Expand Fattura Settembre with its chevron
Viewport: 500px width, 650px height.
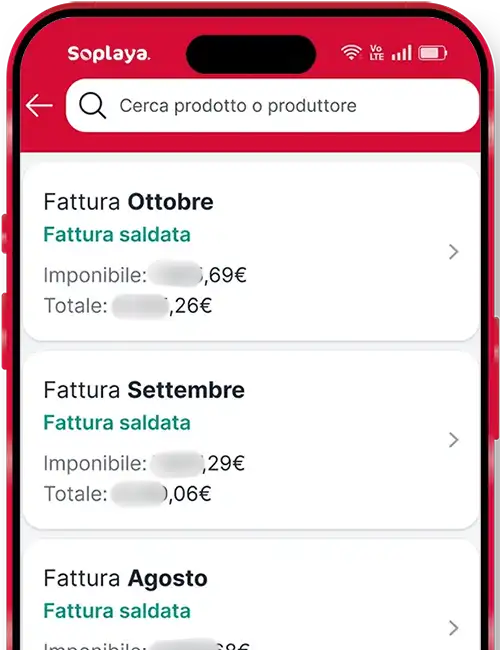tap(454, 440)
